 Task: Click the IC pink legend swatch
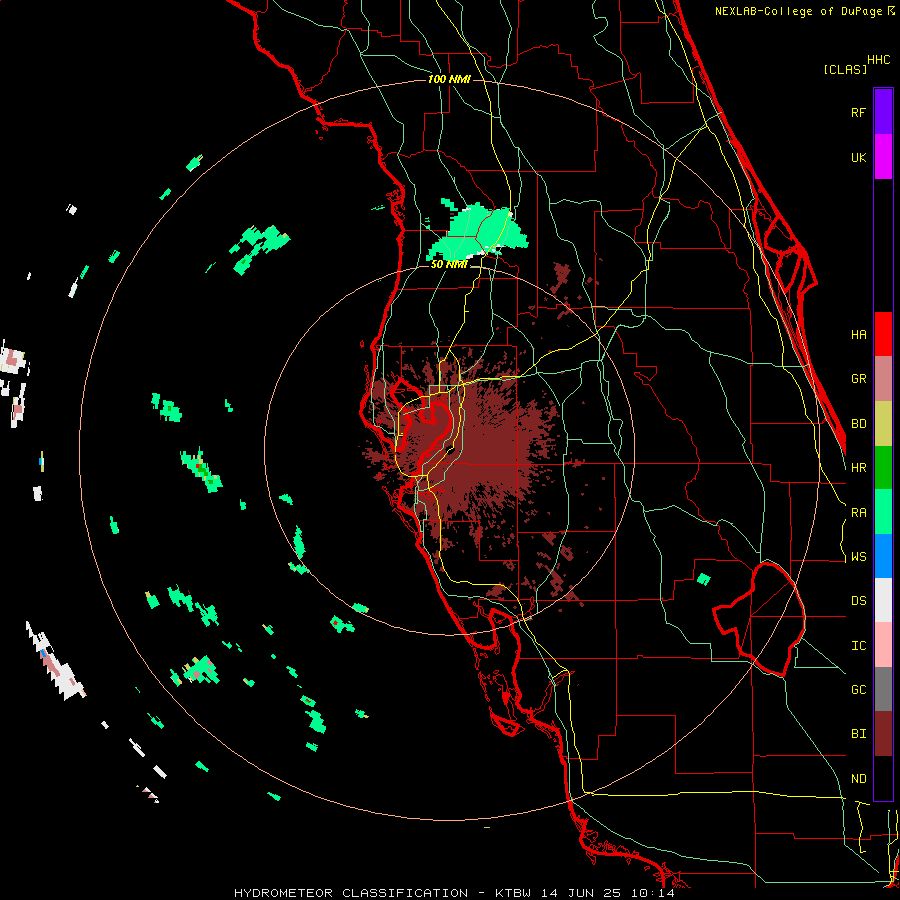[x=883, y=645]
